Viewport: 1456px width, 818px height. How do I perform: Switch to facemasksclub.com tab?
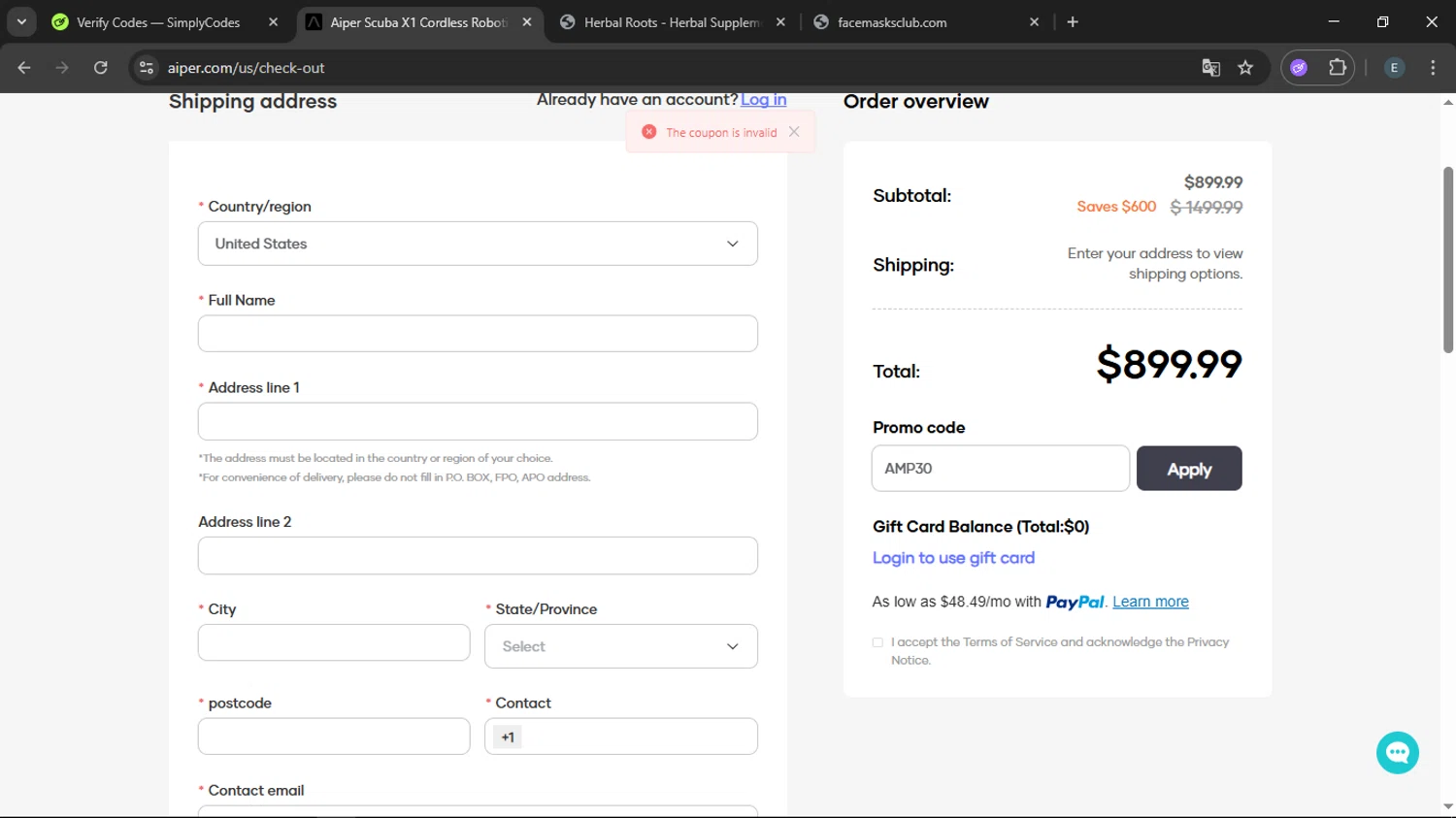coord(892,22)
